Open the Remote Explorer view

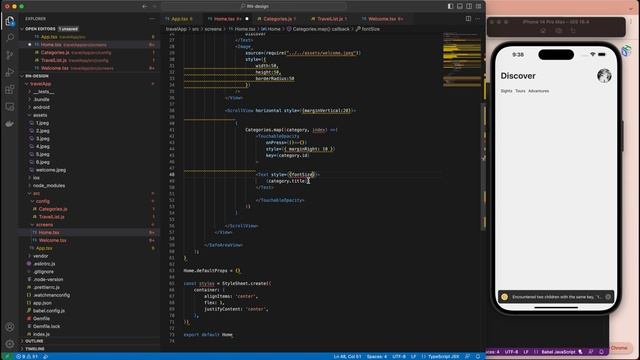[x=10, y=107]
